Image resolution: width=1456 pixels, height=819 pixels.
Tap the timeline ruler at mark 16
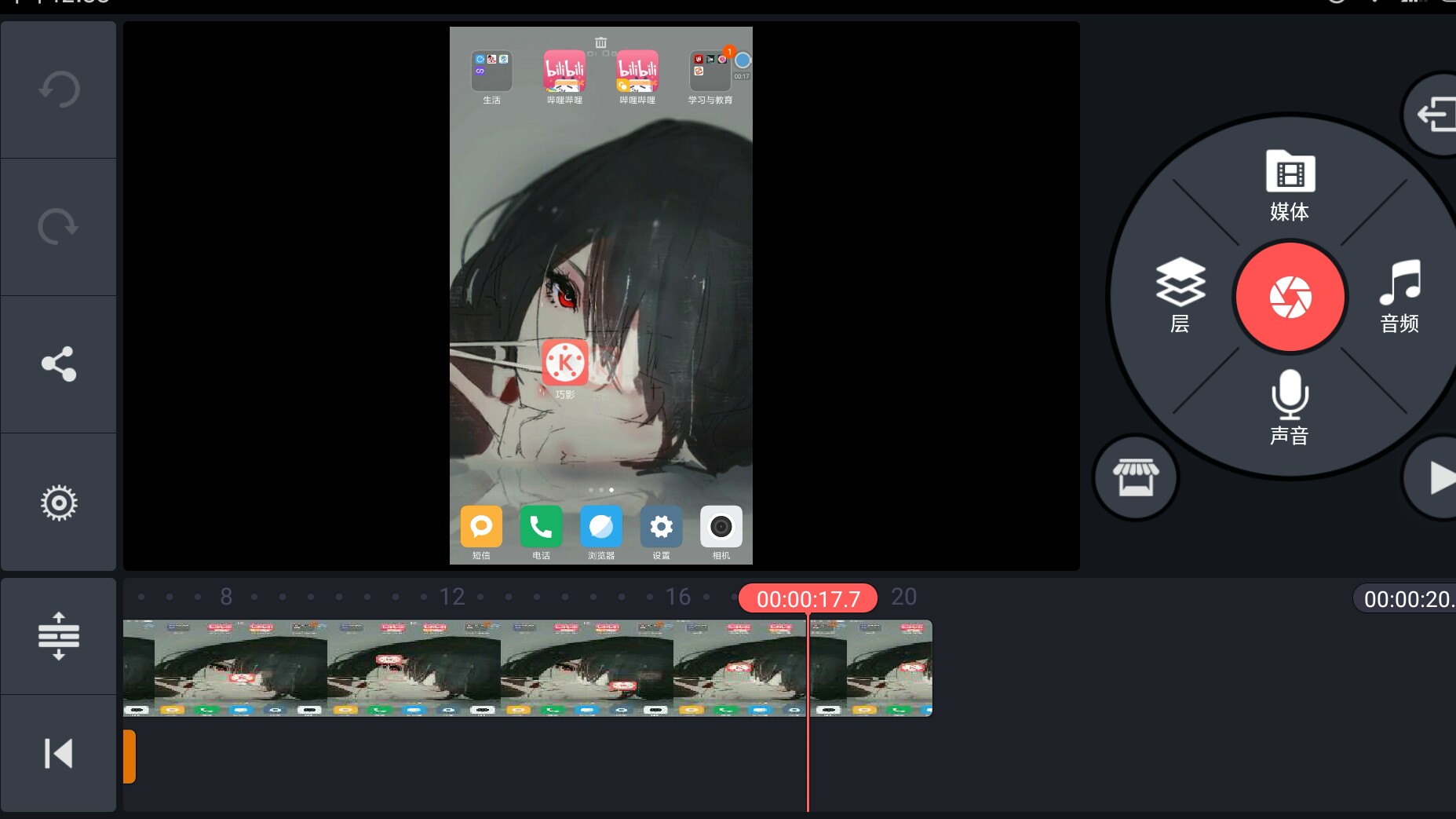[678, 597]
